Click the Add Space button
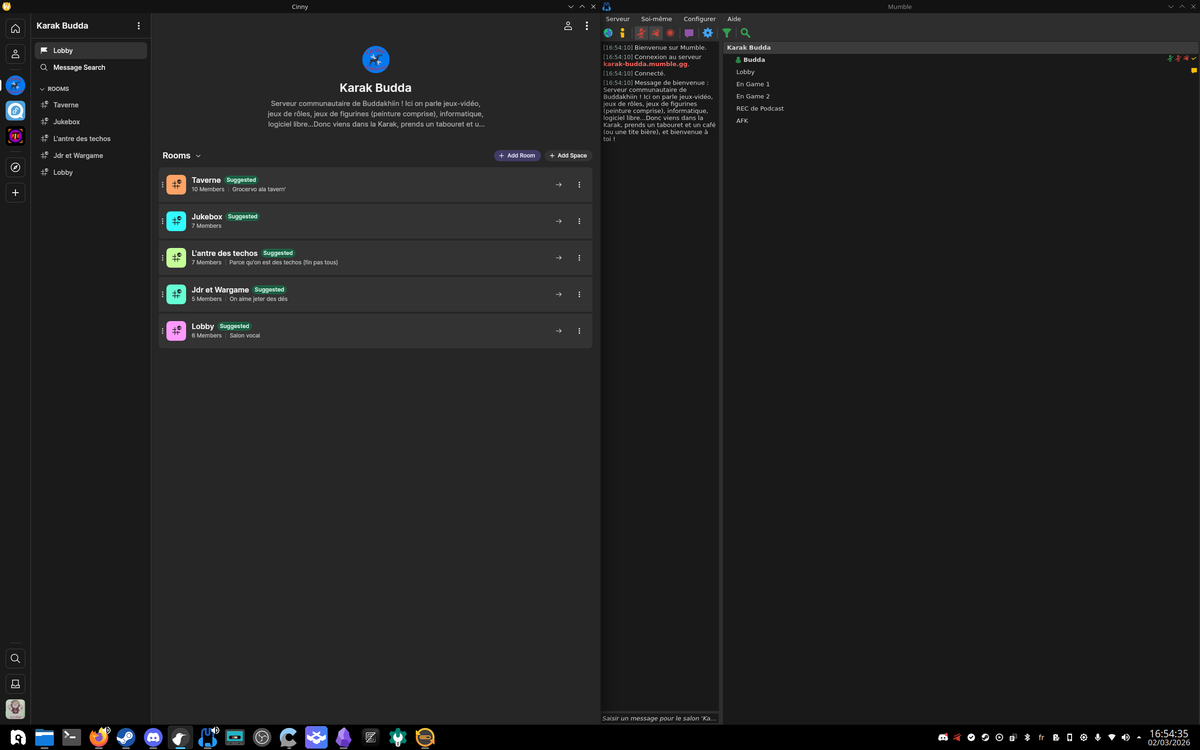 (568, 155)
